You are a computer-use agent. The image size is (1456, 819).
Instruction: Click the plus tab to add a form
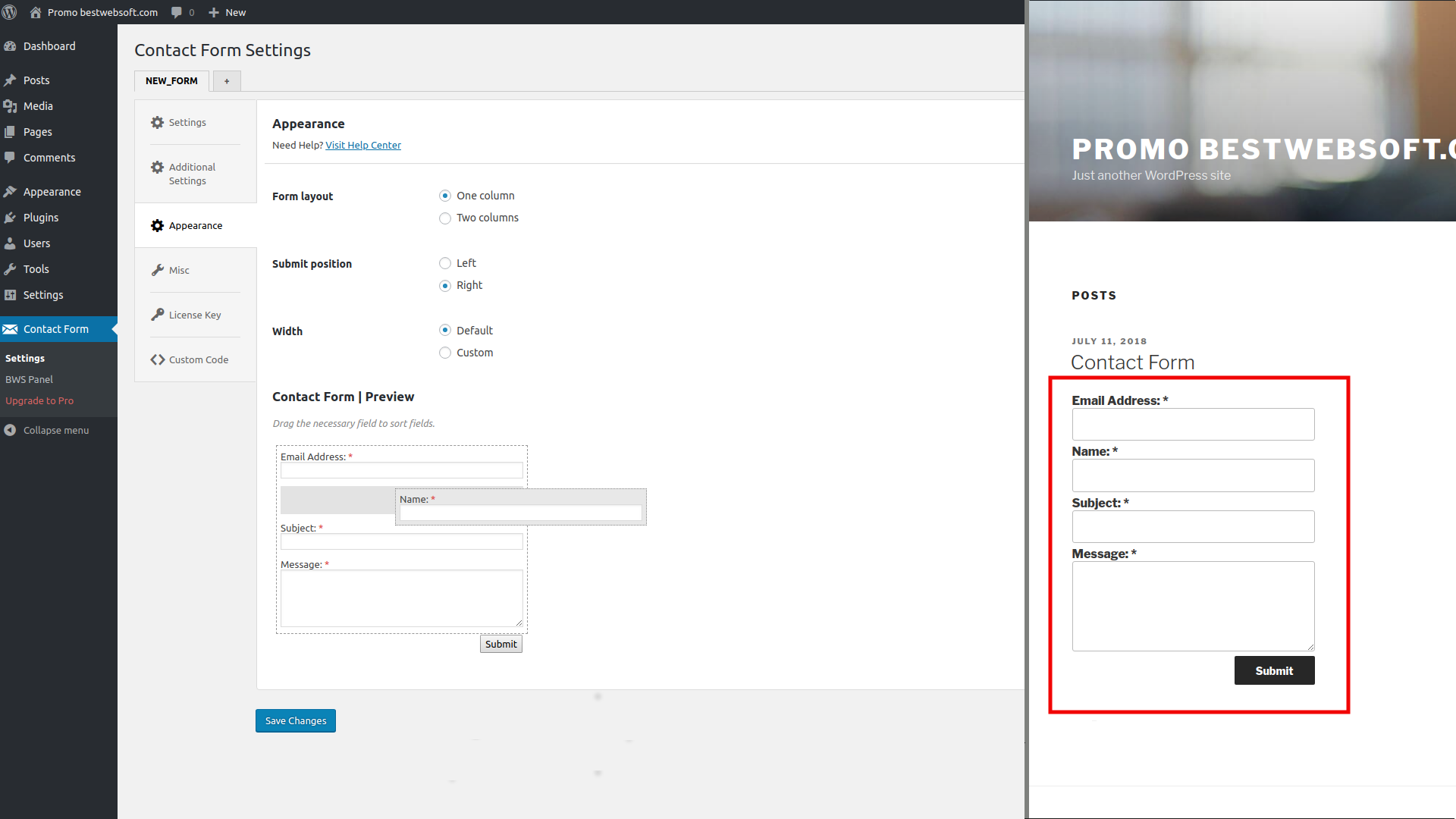pos(226,80)
